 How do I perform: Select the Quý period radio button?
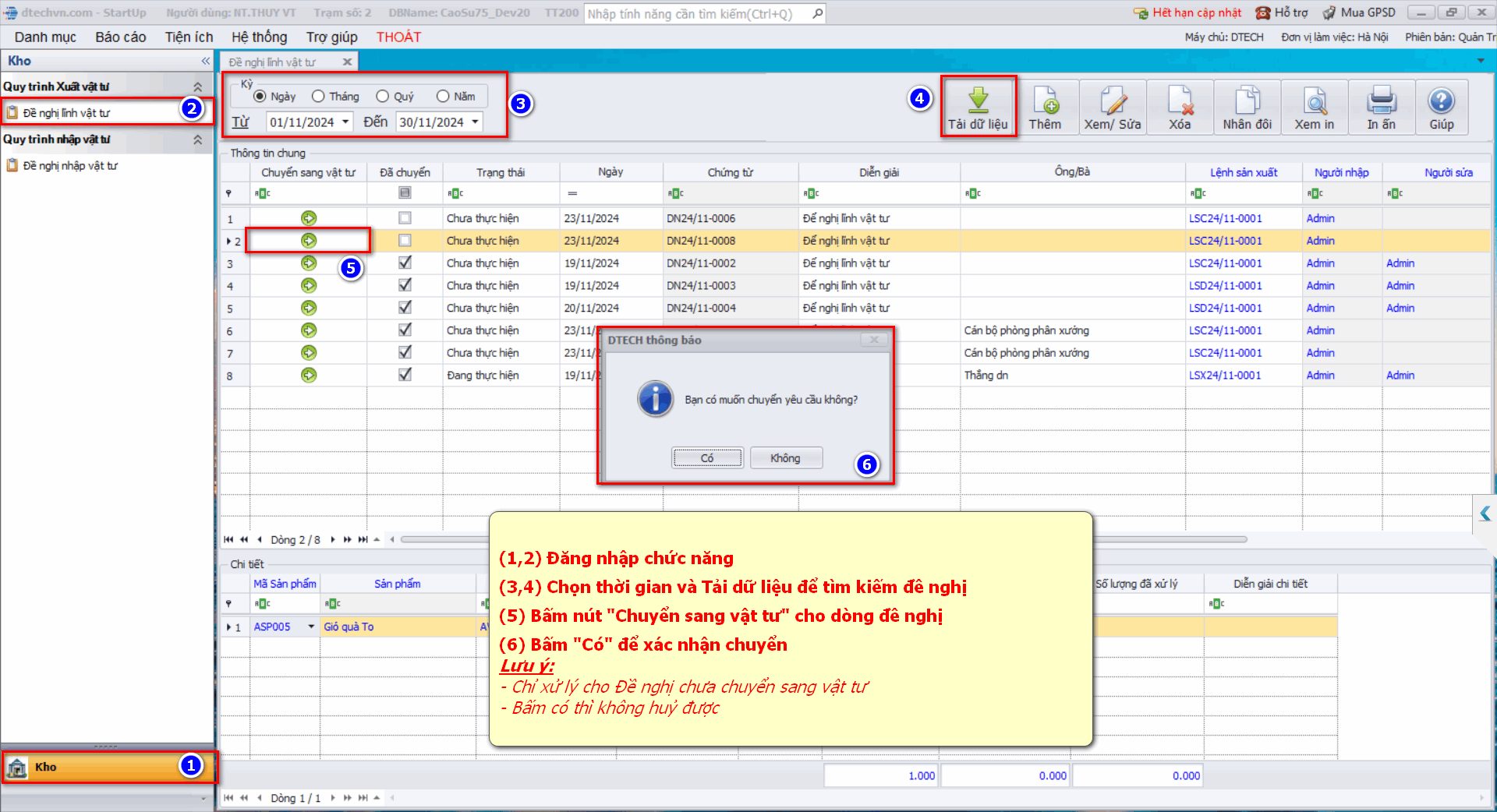[x=382, y=97]
